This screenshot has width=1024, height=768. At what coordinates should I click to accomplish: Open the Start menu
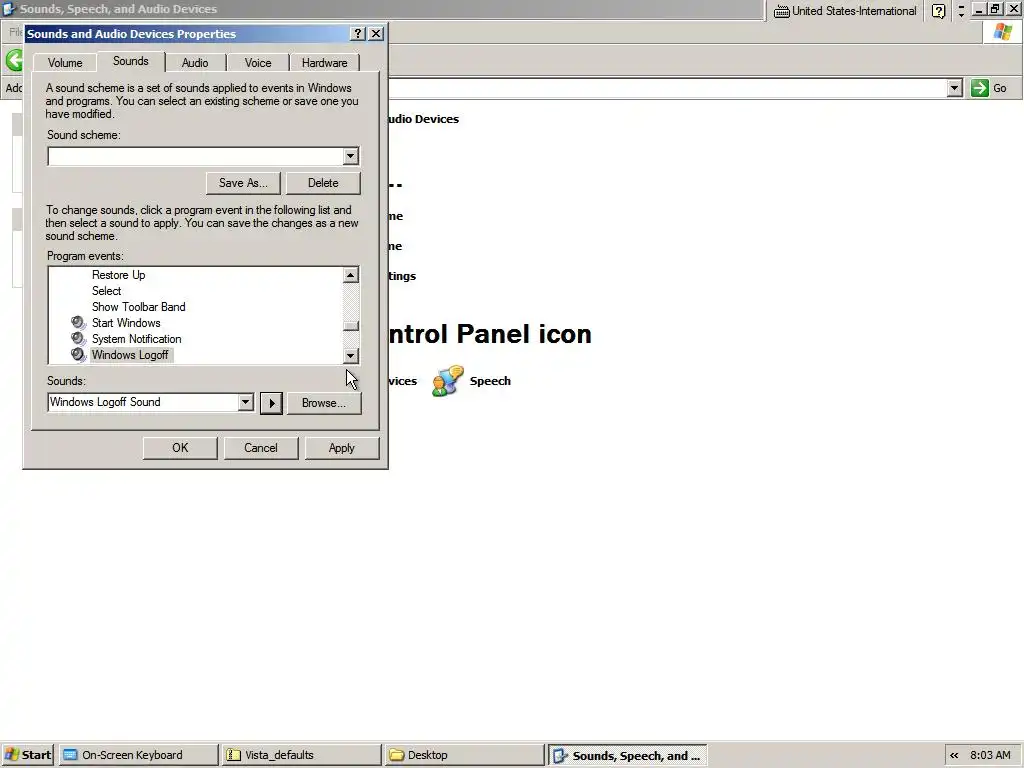[x=27, y=755]
